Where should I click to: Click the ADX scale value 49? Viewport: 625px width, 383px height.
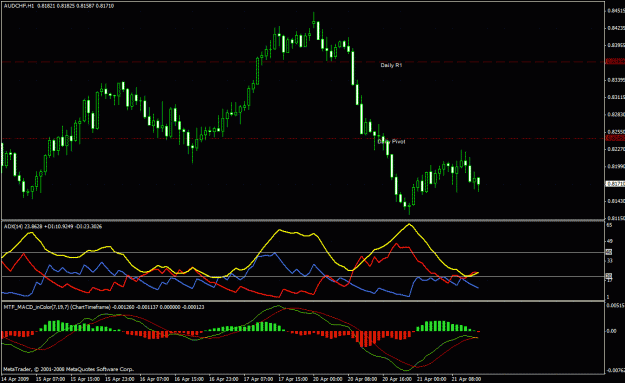pyautogui.click(x=609, y=242)
